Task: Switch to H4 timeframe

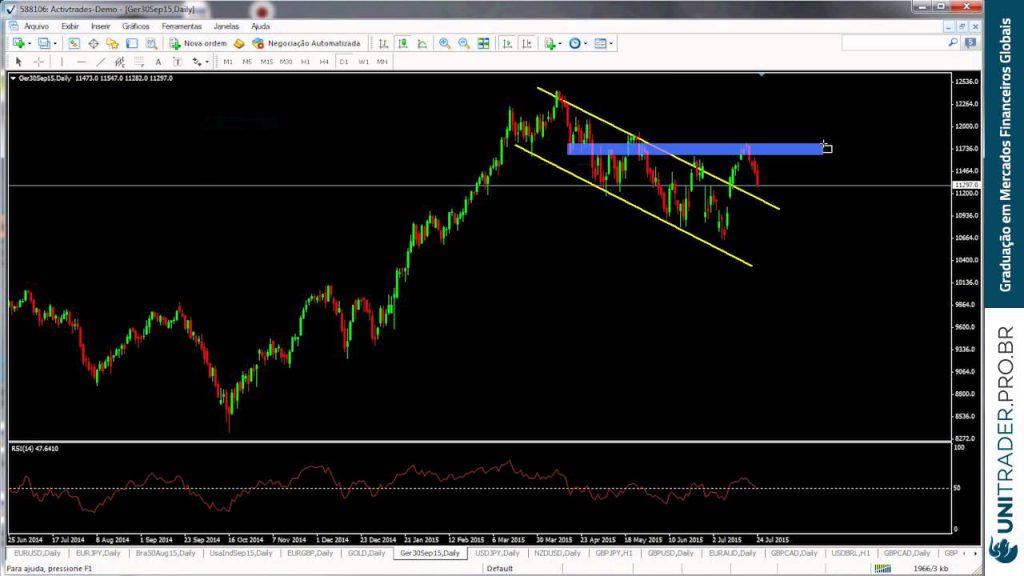Action: (324, 61)
